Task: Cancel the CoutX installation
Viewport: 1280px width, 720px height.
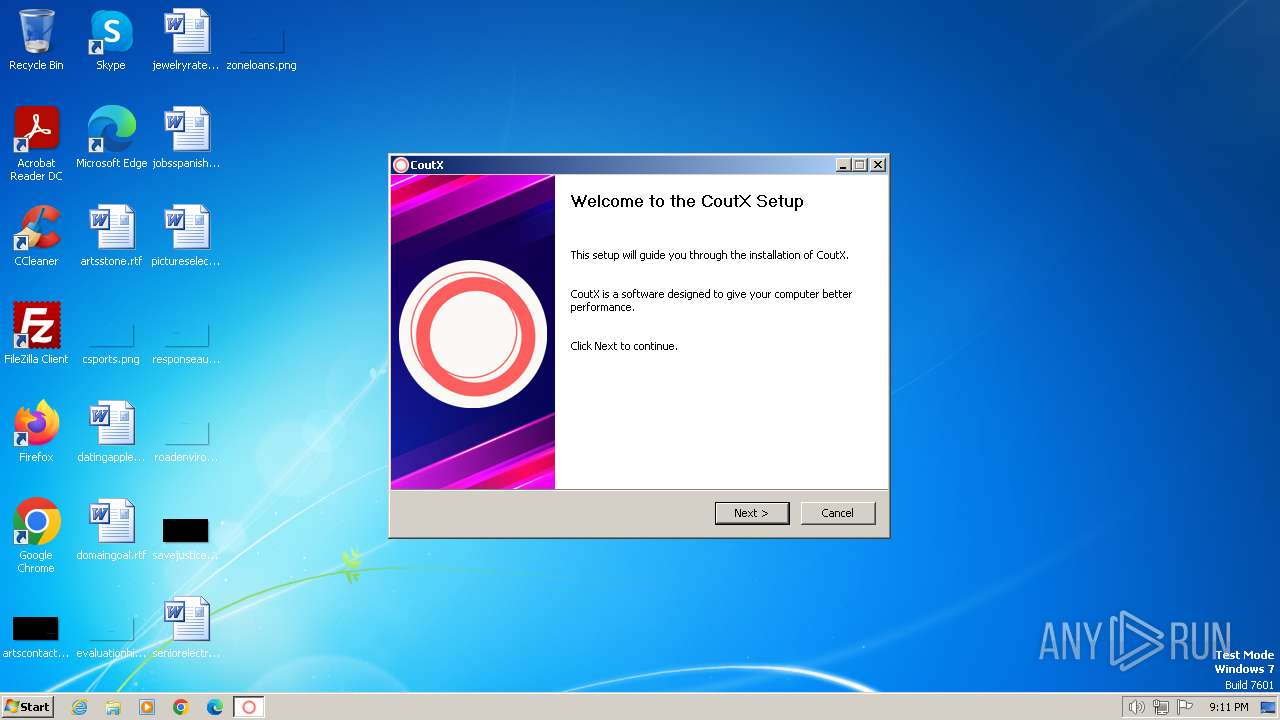Action: point(838,513)
